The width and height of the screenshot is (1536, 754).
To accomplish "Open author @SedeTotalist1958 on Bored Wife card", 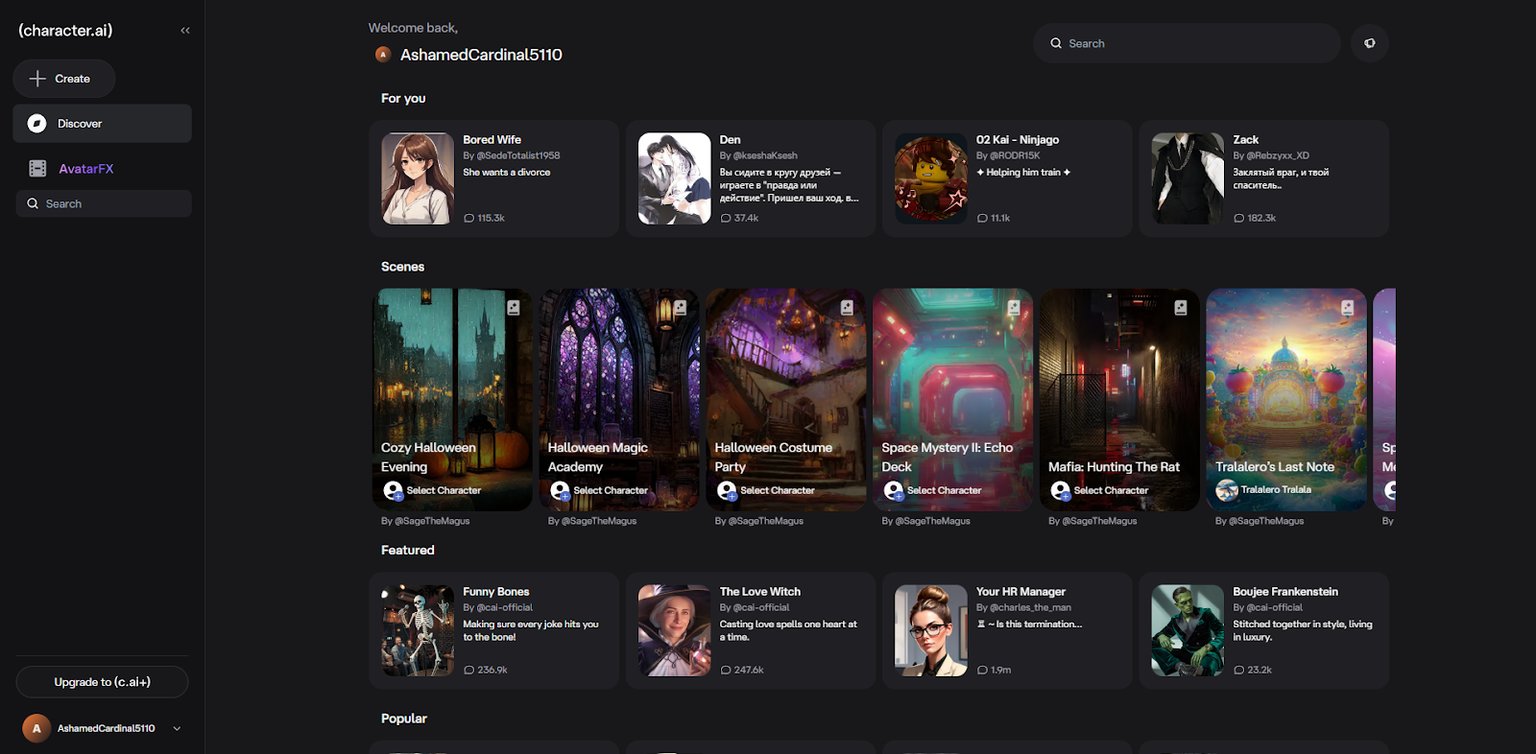I will [516, 156].
